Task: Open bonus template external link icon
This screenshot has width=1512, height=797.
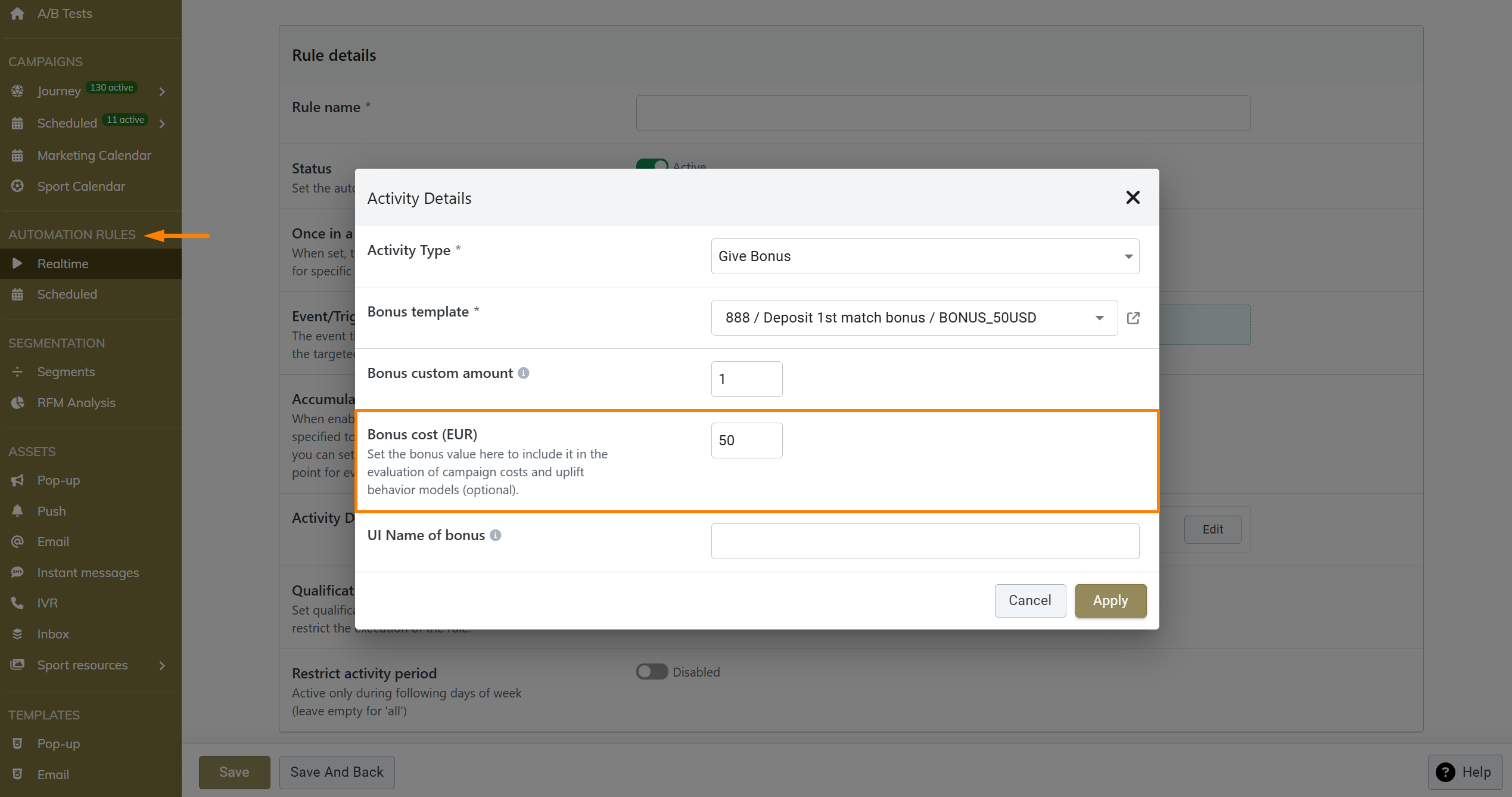Action: click(1133, 318)
